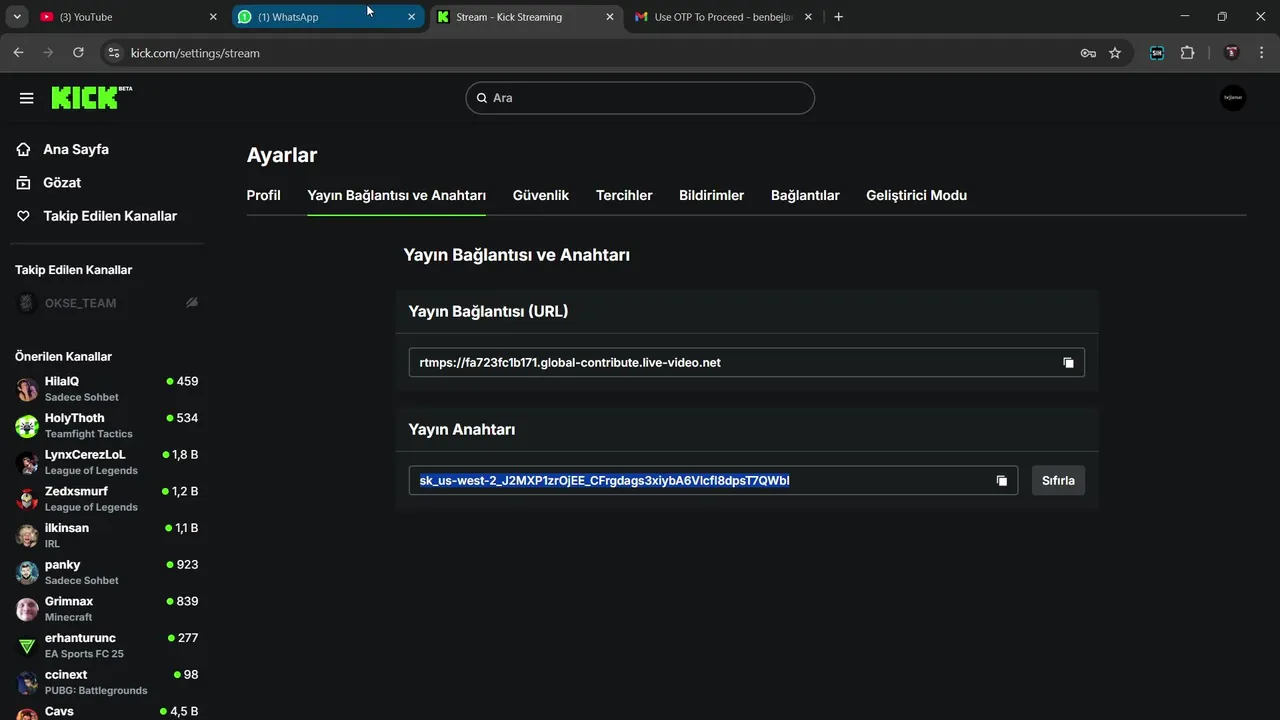Switch to the Bildirimler tab

tap(711, 195)
